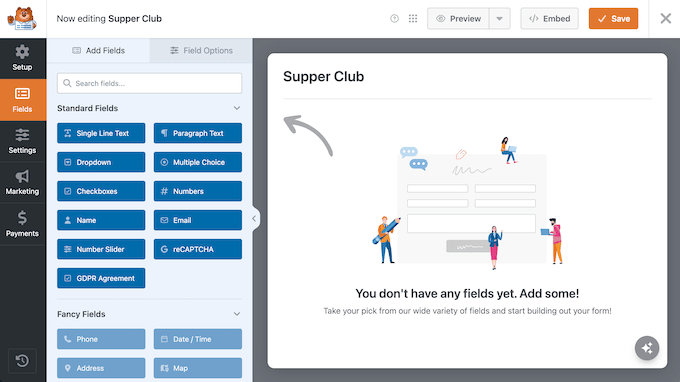
Task: Open the Settings sidebar section
Action: tap(23, 141)
